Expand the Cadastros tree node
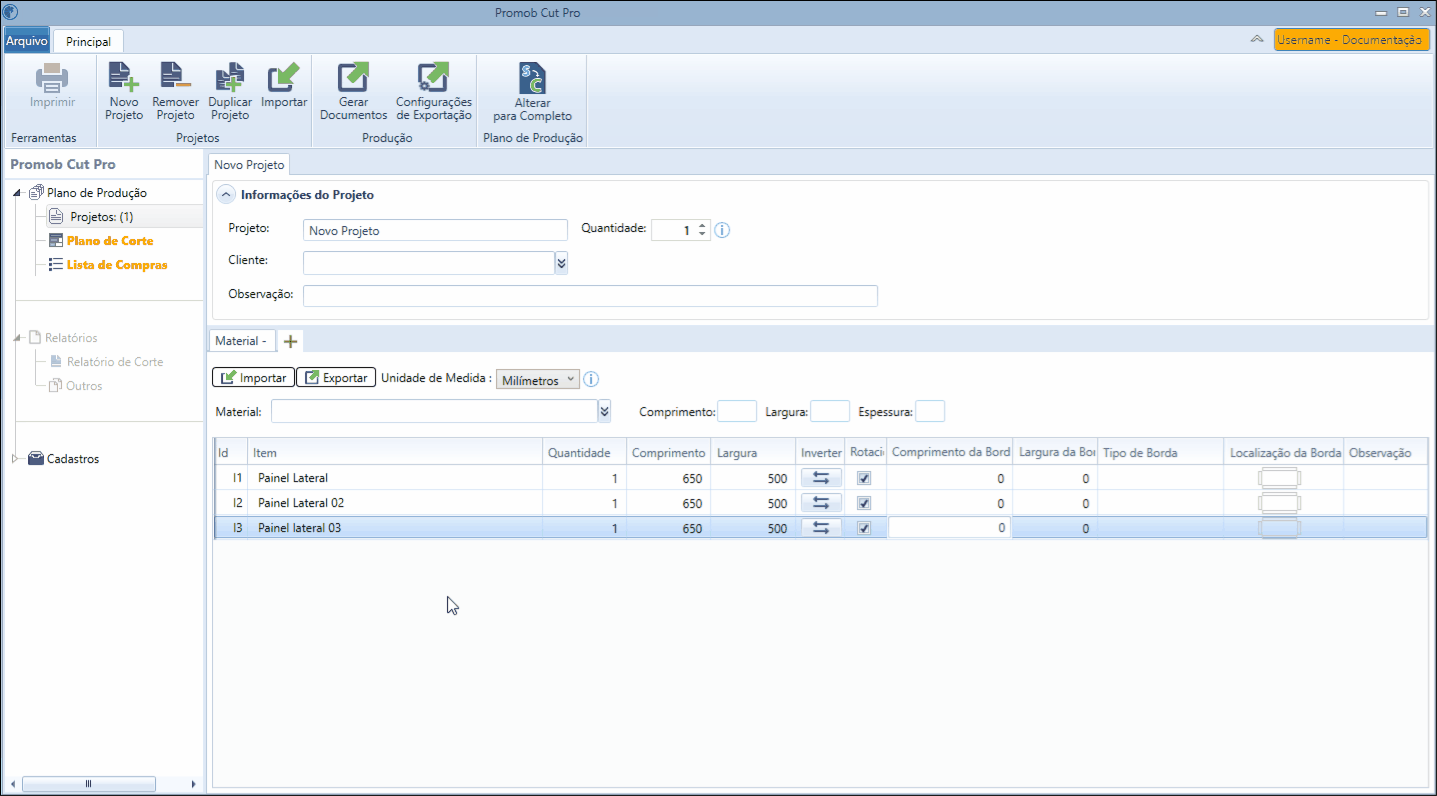 tap(16, 459)
